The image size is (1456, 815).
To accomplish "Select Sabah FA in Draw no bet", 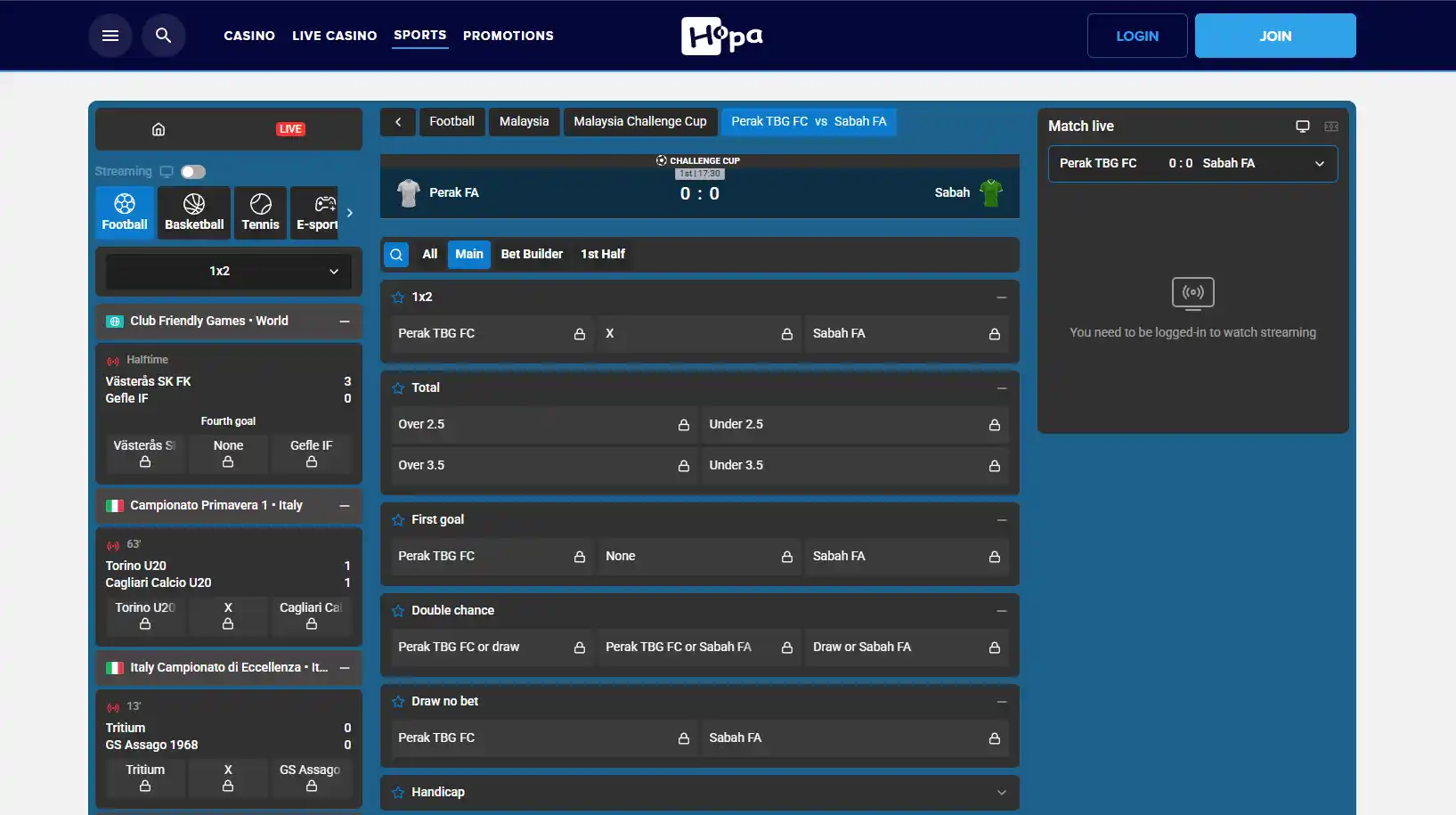I will click(x=855, y=738).
